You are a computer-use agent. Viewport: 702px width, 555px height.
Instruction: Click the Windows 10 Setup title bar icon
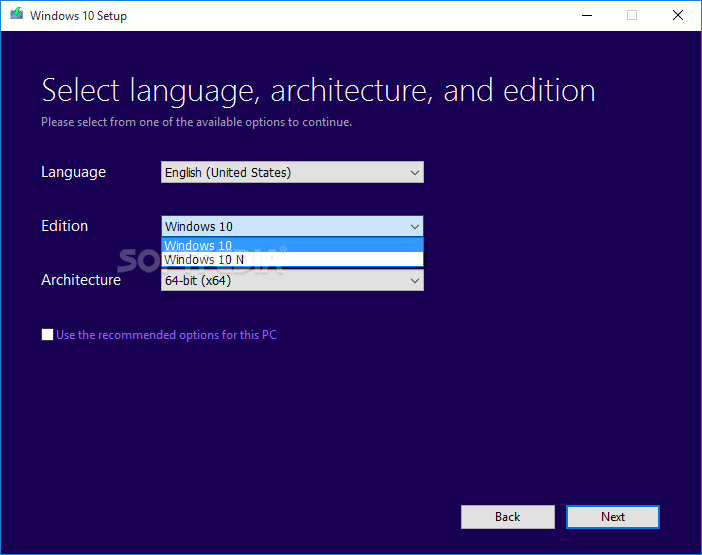coord(17,14)
